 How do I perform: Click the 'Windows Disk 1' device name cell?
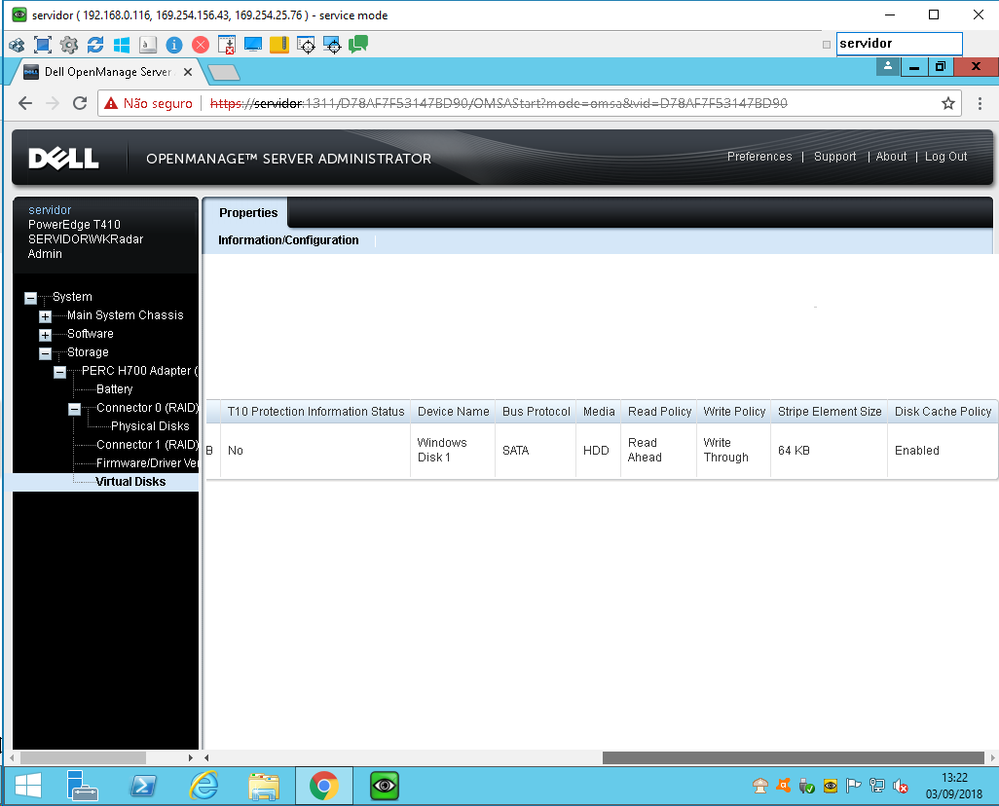click(453, 450)
